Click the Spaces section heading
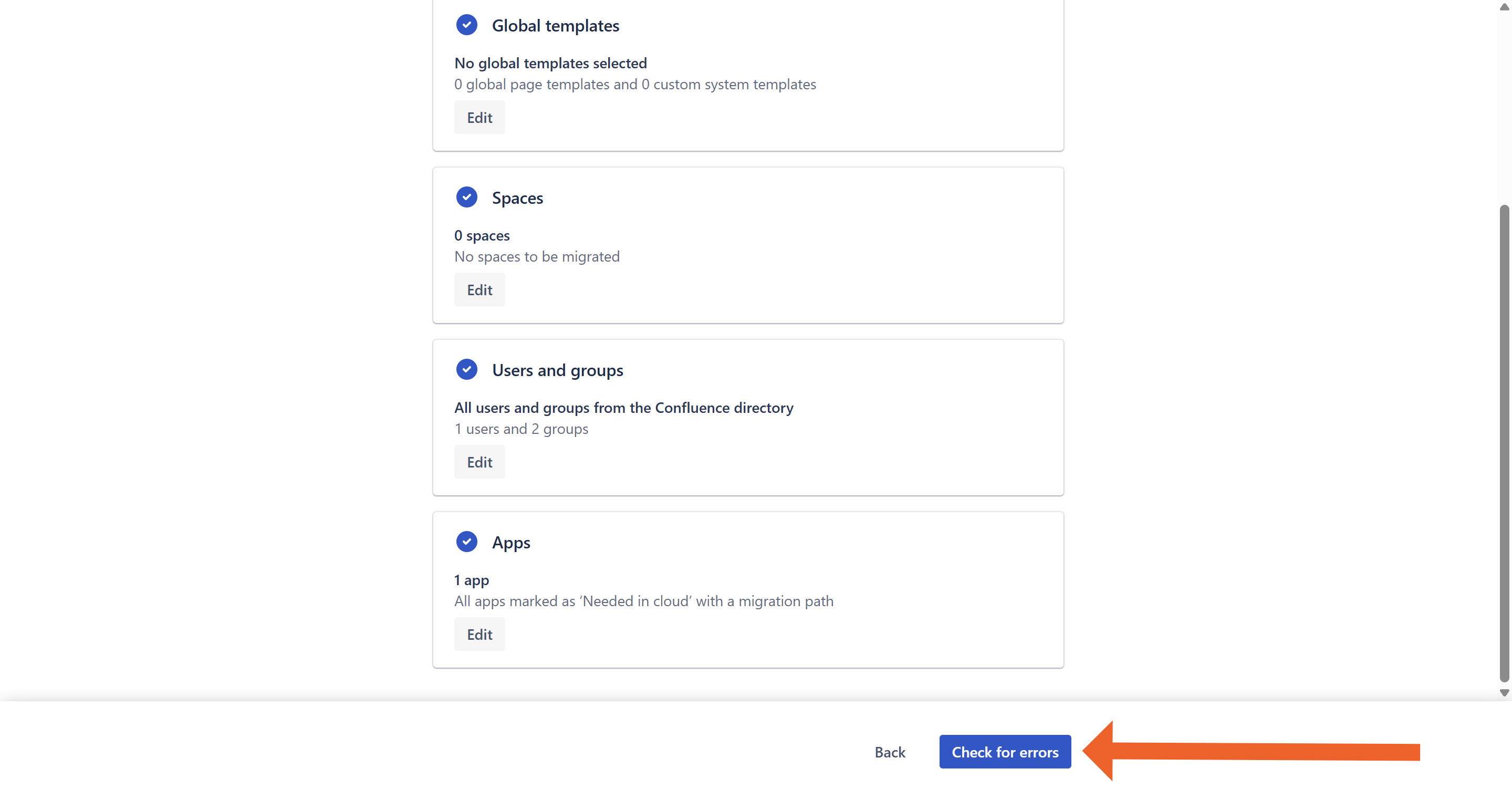The width and height of the screenshot is (1512, 800). click(x=517, y=199)
